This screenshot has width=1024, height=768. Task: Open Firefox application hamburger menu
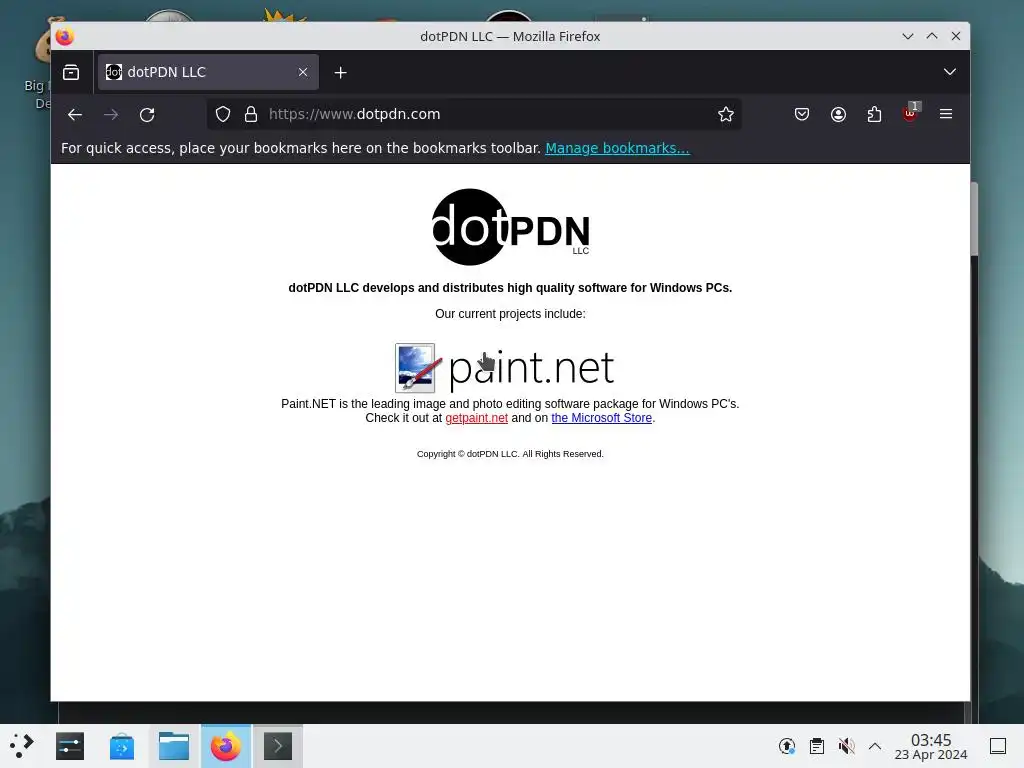(946, 114)
